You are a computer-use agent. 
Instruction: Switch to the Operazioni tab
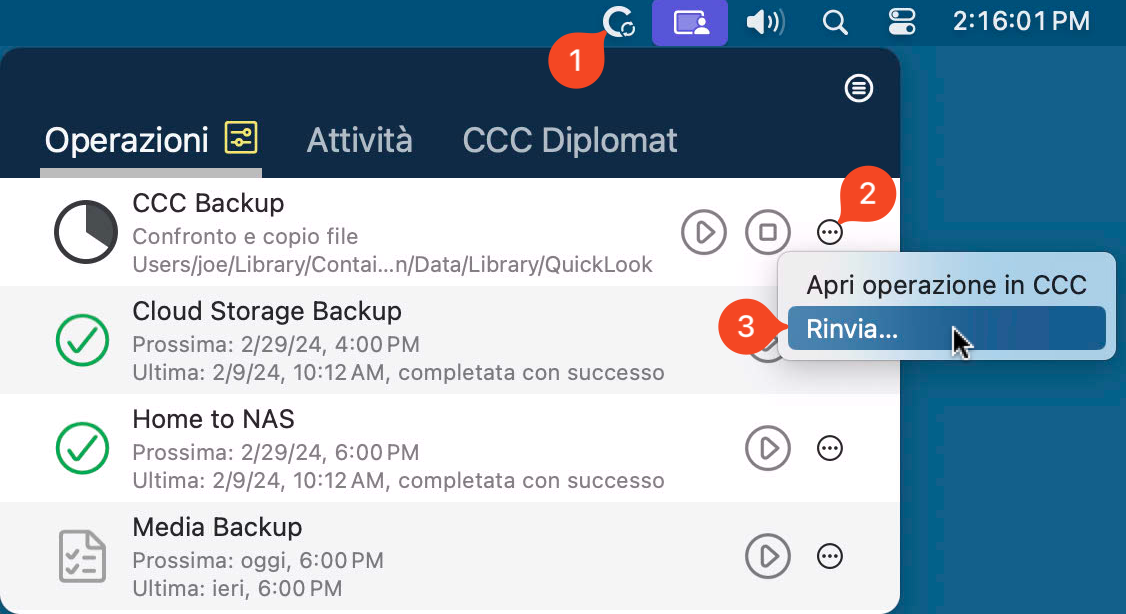coord(126,140)
